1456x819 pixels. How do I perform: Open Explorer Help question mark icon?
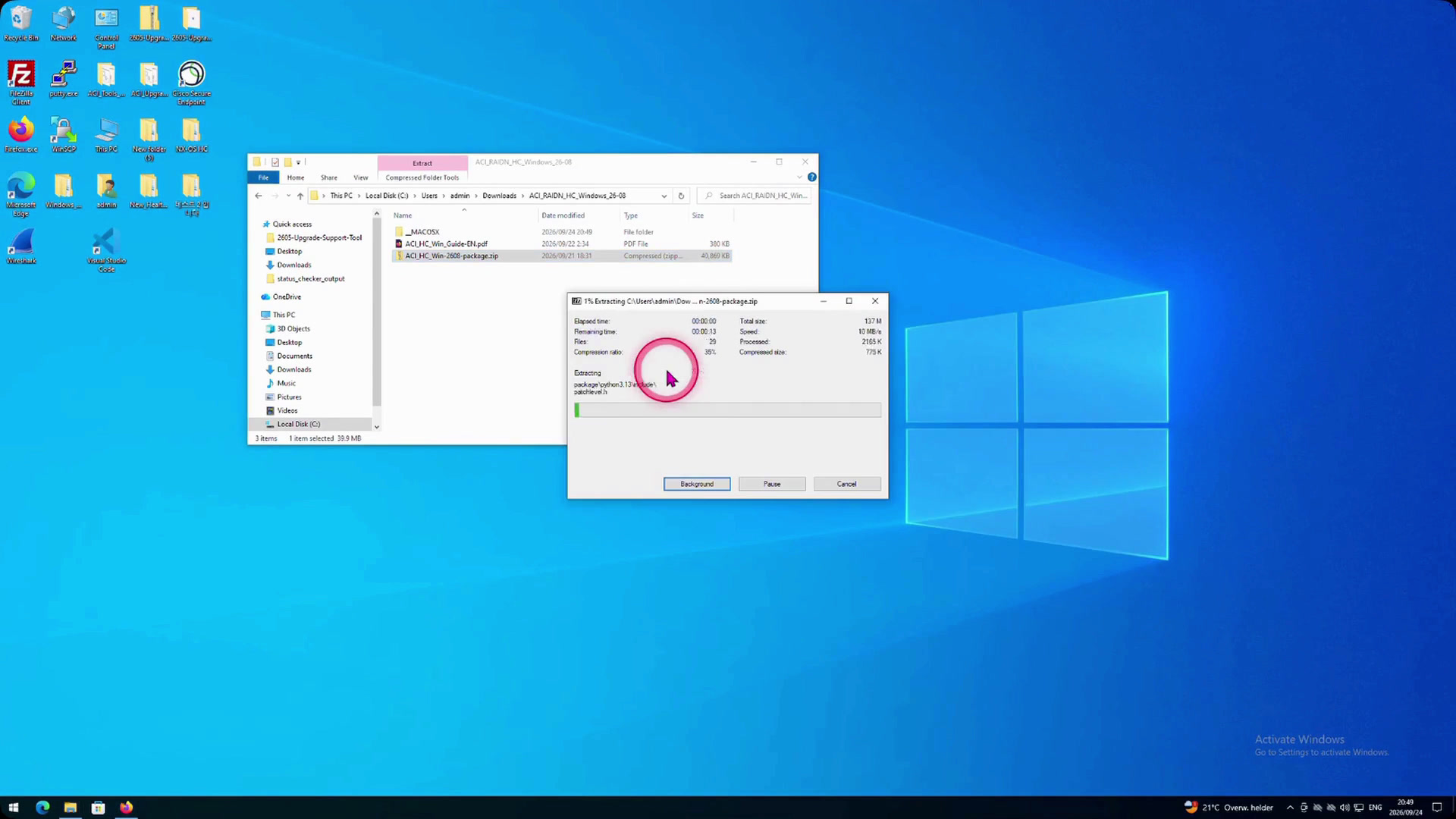811,177
